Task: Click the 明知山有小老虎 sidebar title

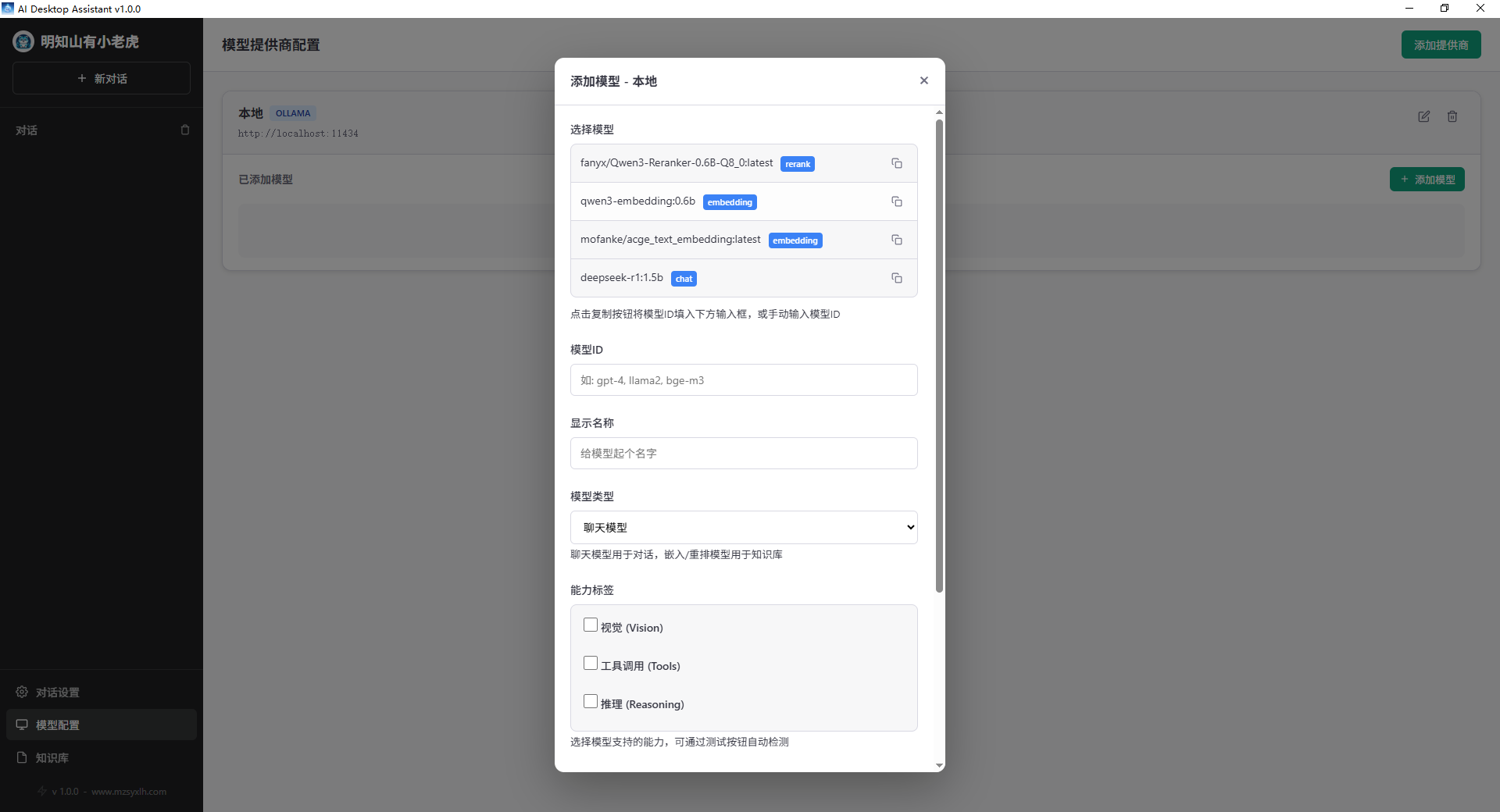Action: [x=90, y=41]
